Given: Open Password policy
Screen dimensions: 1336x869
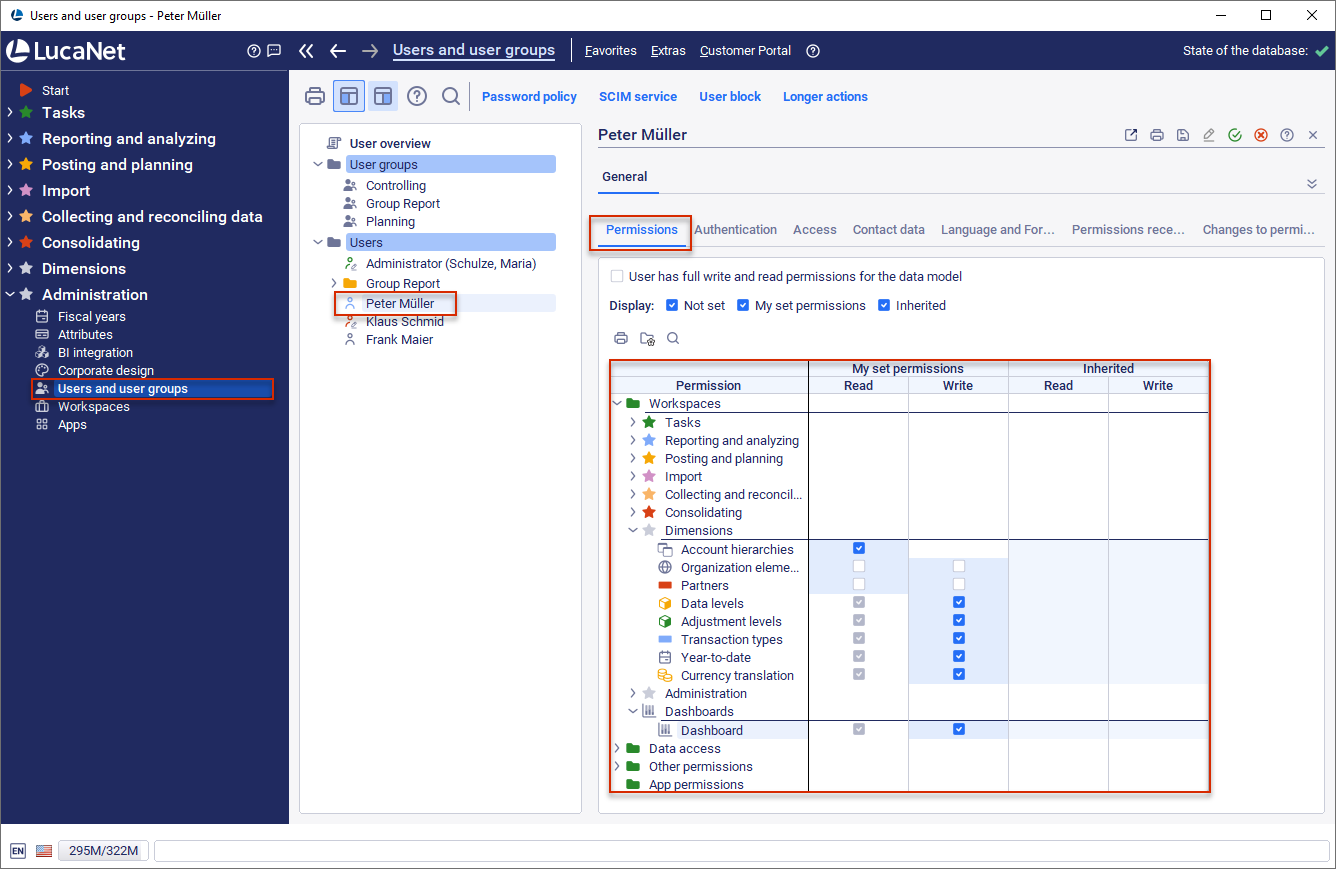Looking at the screenshot, I should point(529,97).
